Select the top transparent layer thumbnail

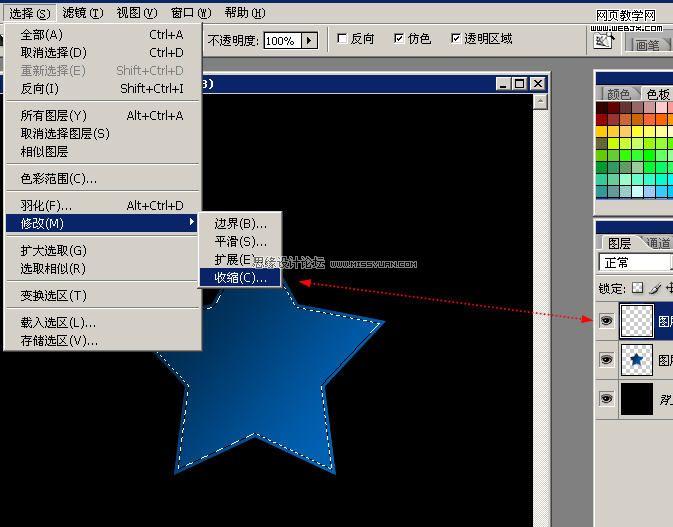(637, 321)
